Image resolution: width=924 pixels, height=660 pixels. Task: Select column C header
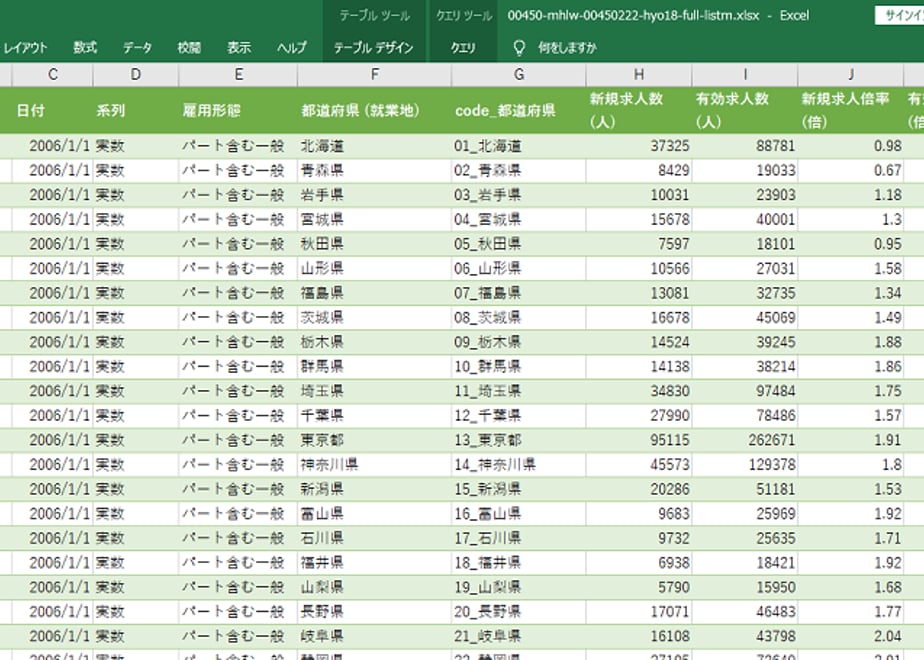click(52, 74)
